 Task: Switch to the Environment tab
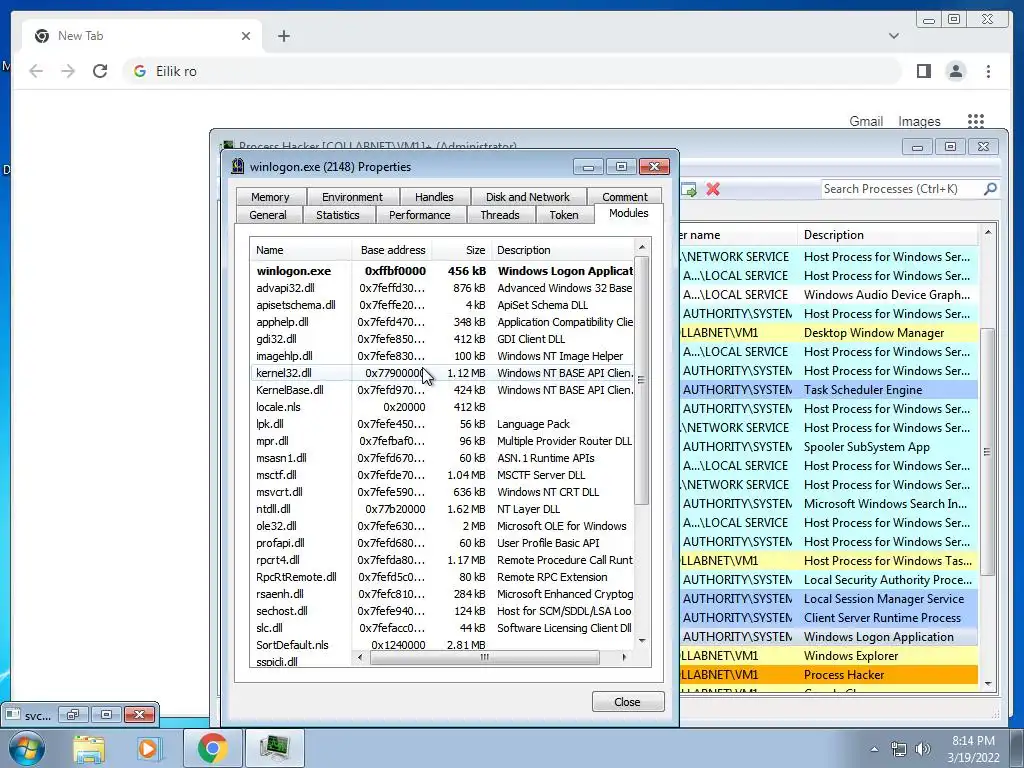[x=352, y=197]
